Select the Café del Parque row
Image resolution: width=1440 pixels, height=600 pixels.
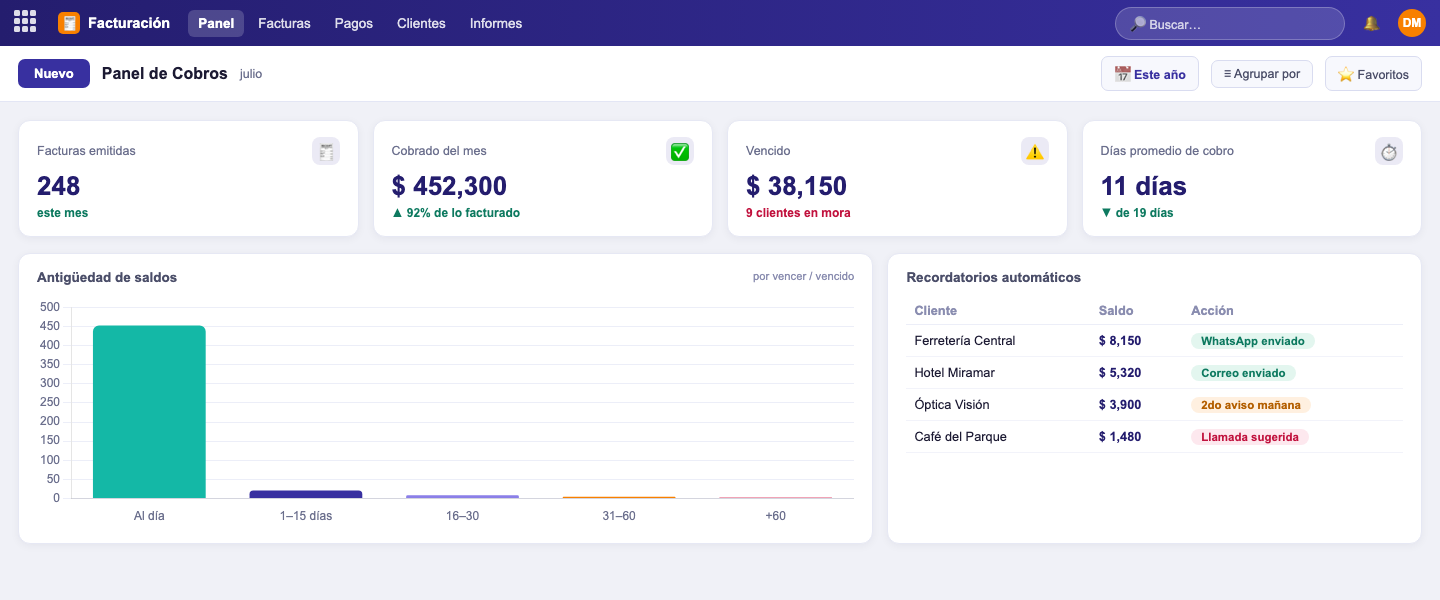click(x=1154, y=437)
